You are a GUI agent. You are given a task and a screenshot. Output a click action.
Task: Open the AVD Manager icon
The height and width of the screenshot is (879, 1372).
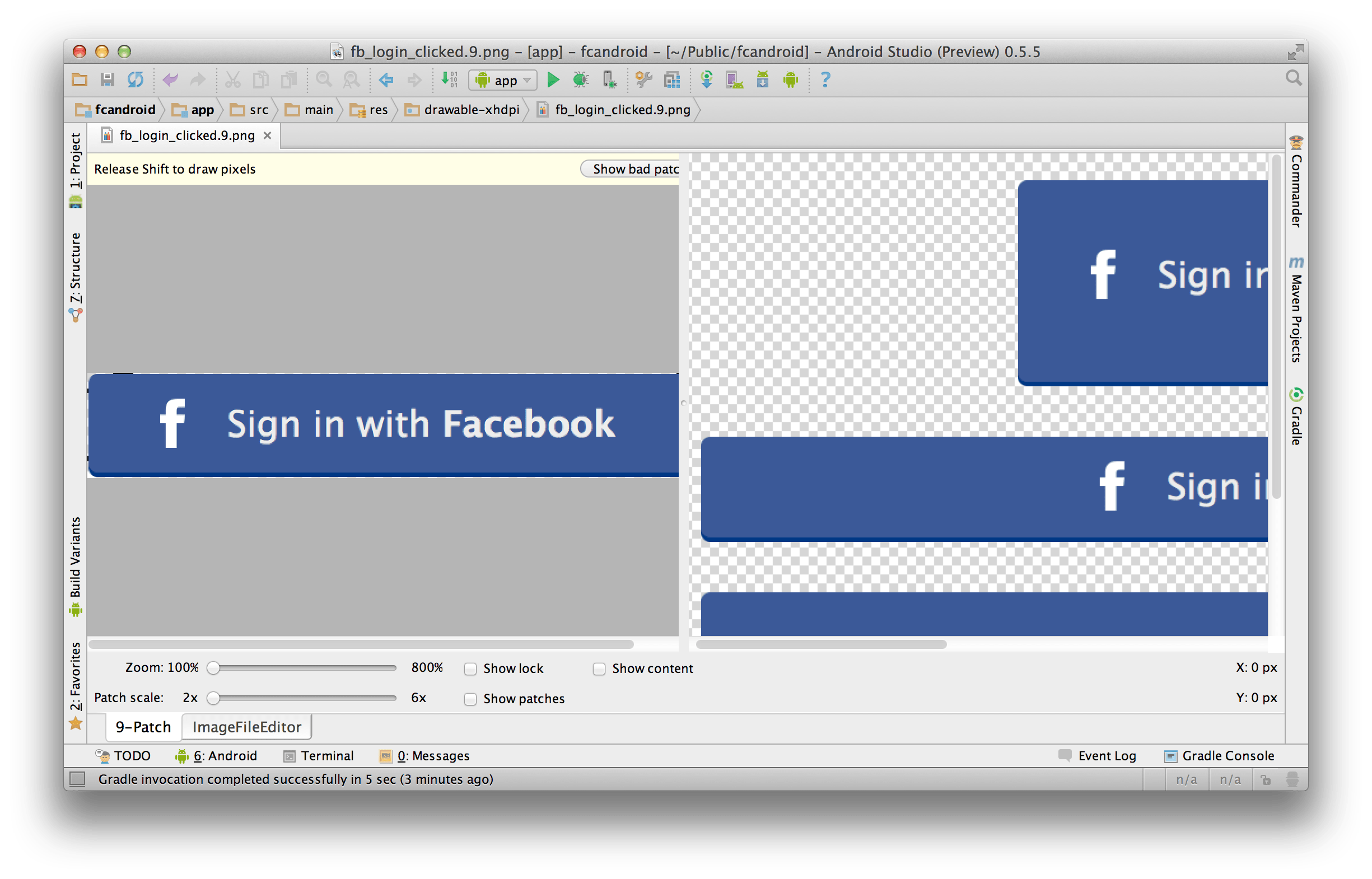point(734,80)
